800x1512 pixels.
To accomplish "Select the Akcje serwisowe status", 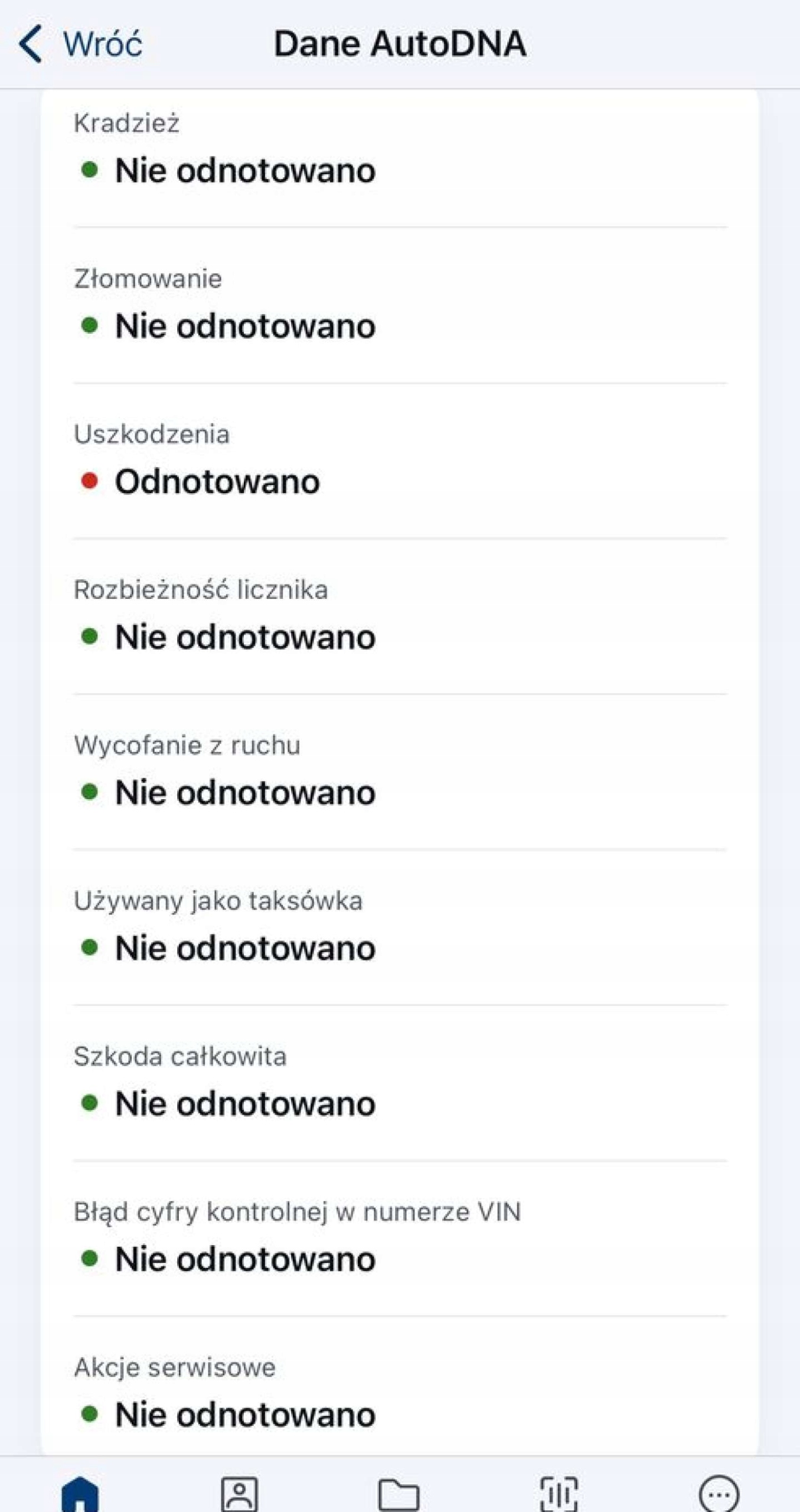I will [x=245, y=1415].
